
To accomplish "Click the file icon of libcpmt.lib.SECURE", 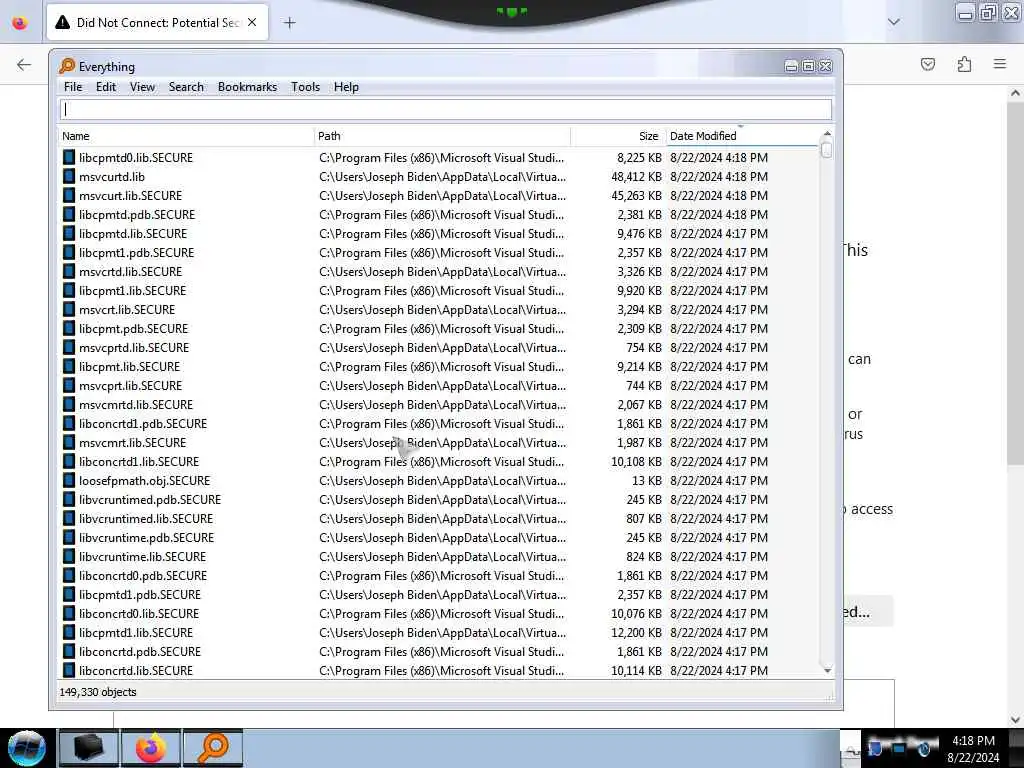I will click(x=69, y=366).
